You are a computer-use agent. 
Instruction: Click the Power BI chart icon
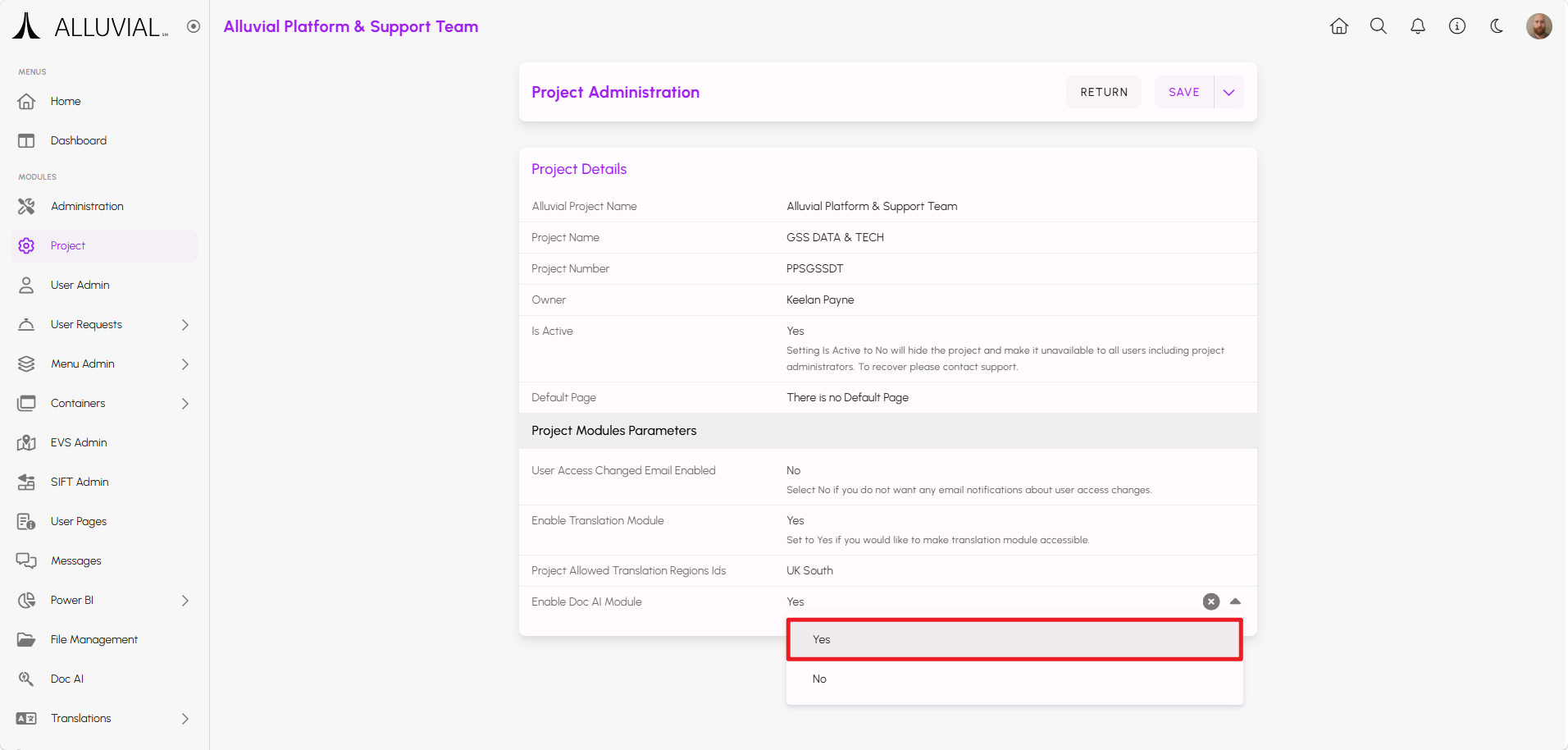(x=26, y=601)
